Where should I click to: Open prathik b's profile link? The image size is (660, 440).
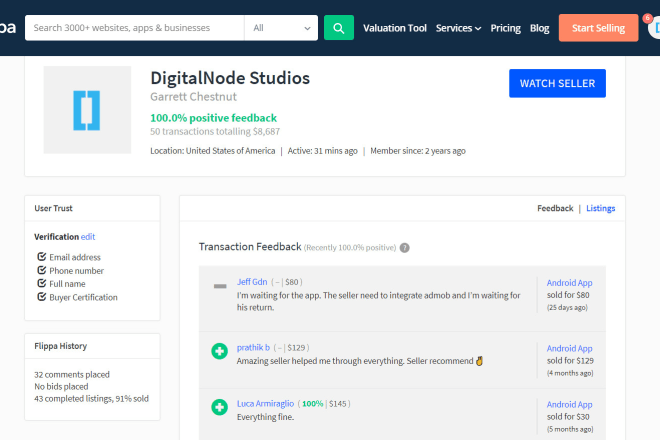point(253,347)
